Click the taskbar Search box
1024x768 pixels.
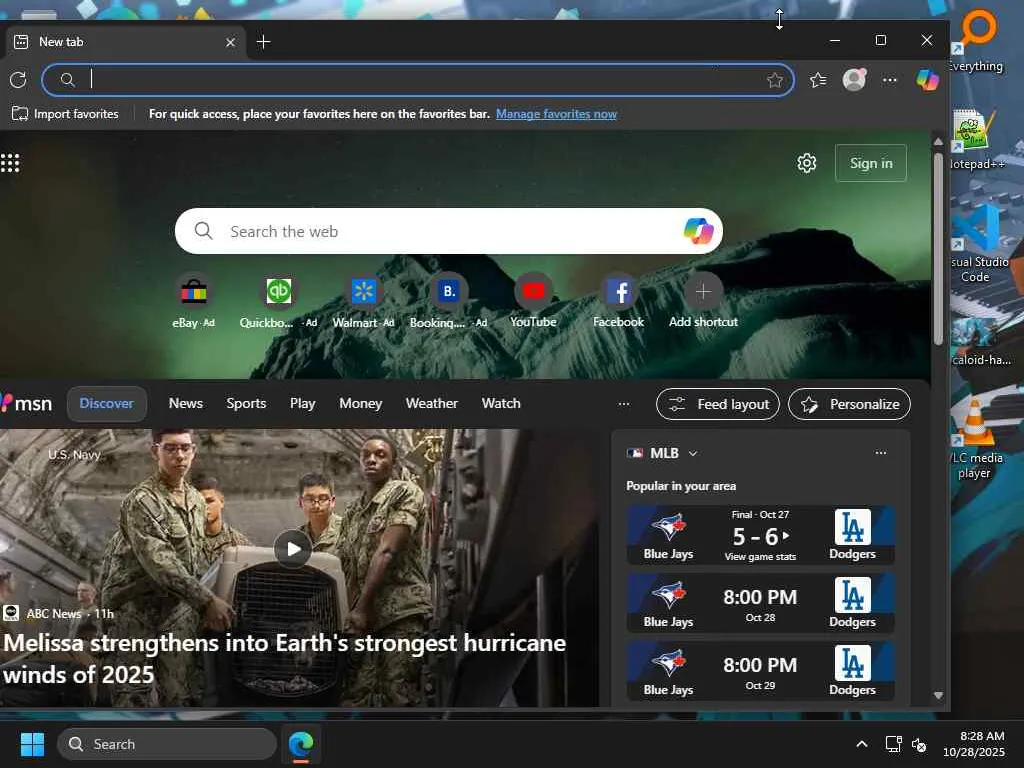click(167, 744)
